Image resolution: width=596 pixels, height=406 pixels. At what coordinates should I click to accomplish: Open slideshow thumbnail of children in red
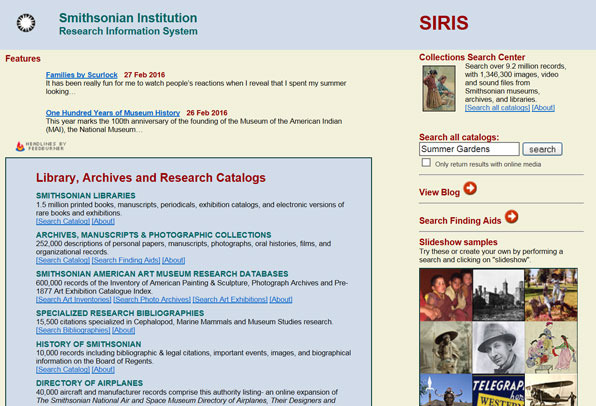click(446, 295)
